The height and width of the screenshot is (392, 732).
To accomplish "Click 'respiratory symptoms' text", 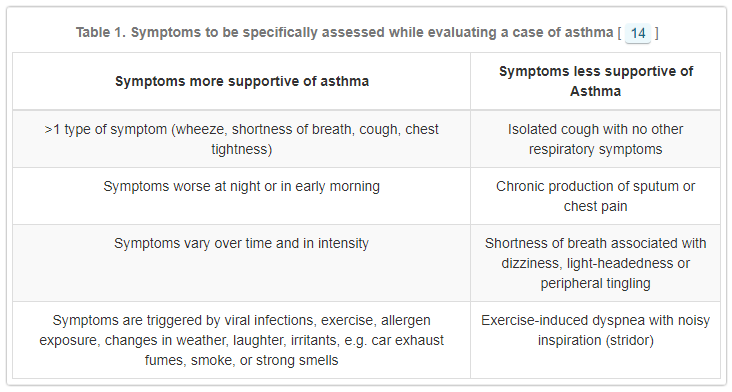I will click(x=595, y=149).
